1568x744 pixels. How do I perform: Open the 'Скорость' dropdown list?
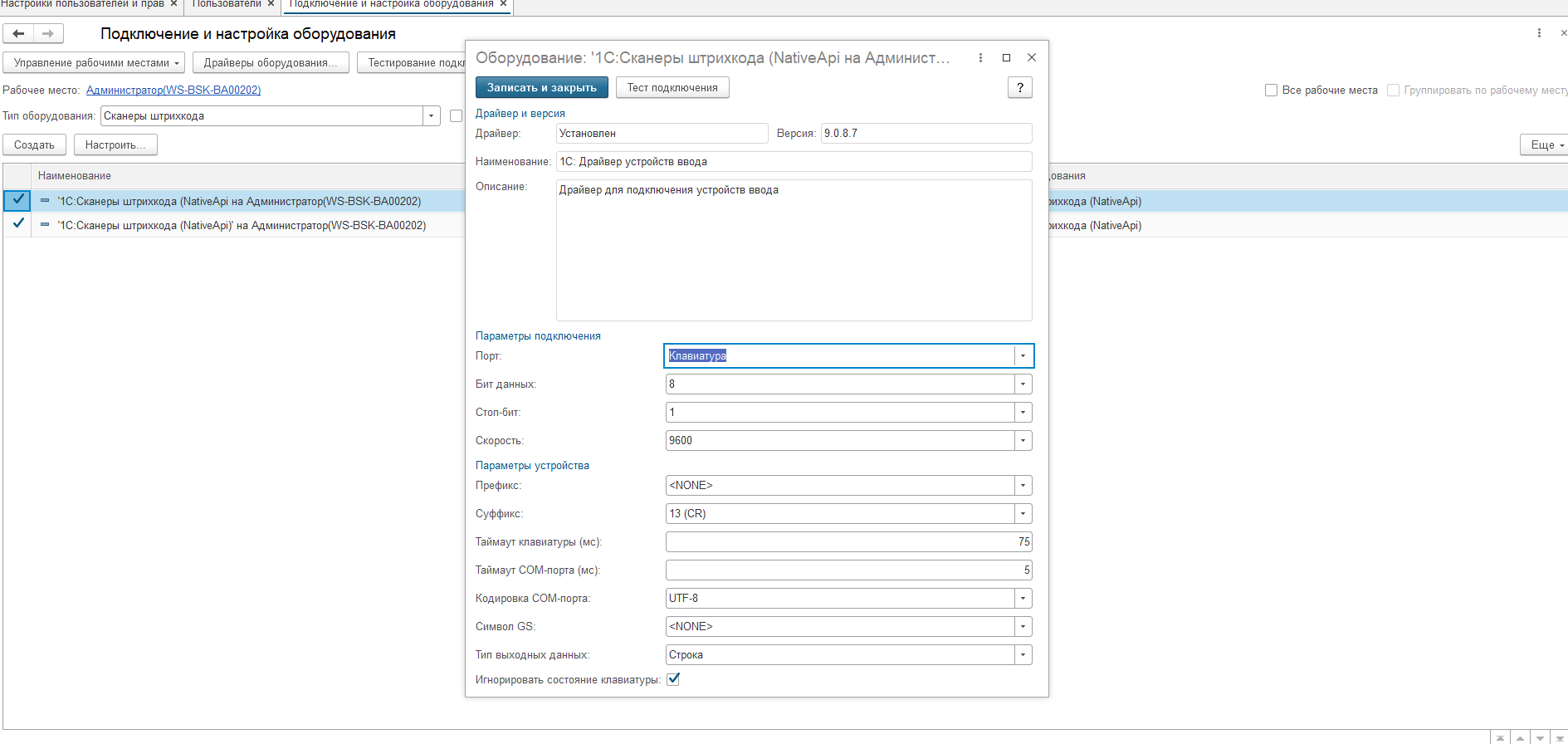1023,441
